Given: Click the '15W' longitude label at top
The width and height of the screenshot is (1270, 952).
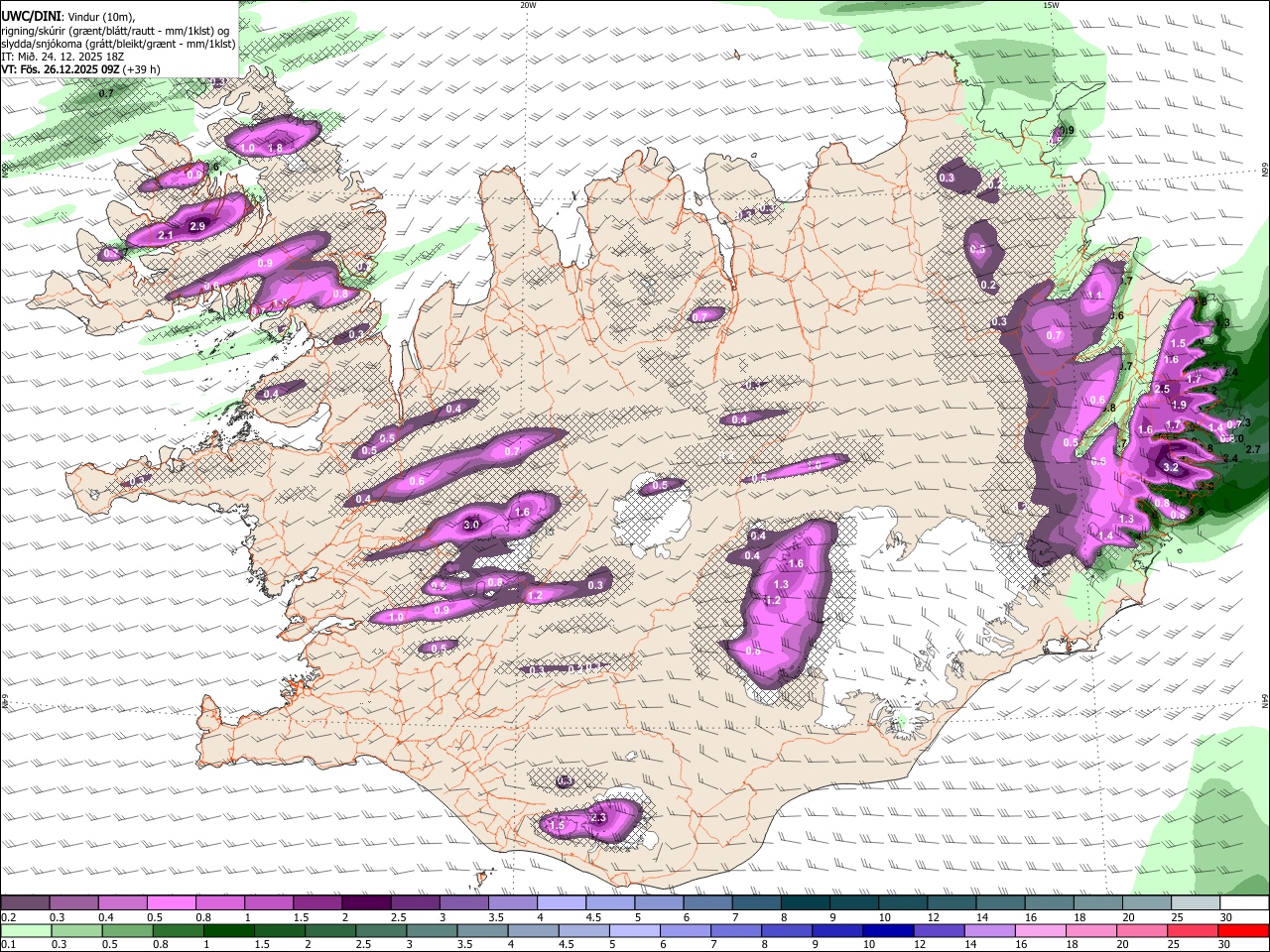Looking at the screenshot, I should pos(1051,5).
